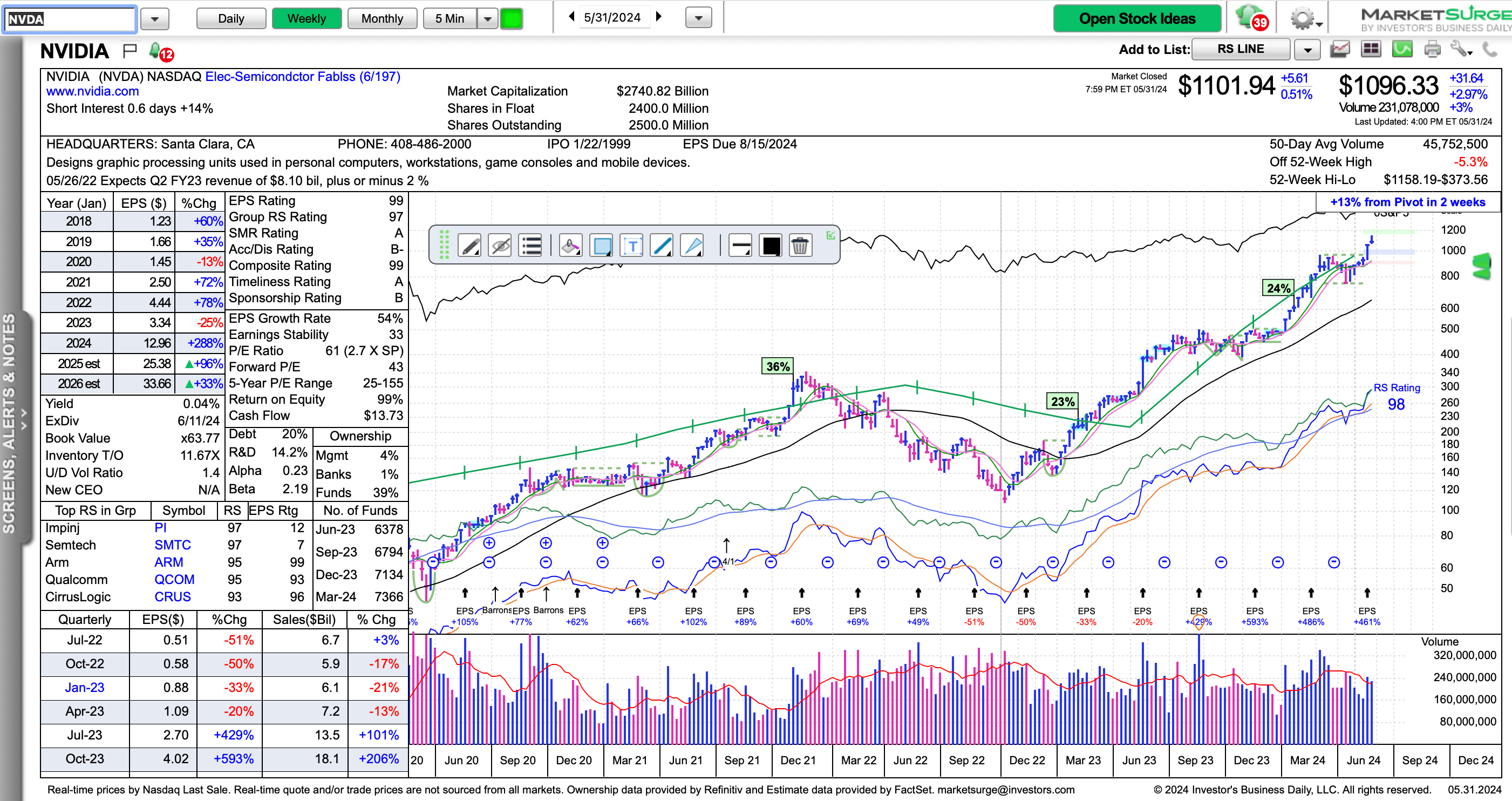Viewport: 1512px width, 801px height.
Task: Toggle the green real-time indicator square
Action: [x=511, y=19]
